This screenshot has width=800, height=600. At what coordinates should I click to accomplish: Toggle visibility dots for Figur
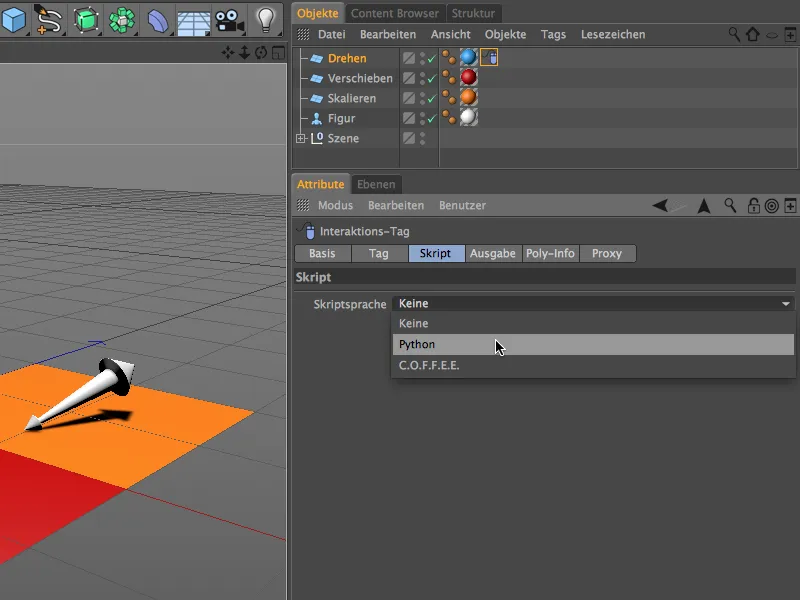tap(422, 118)
